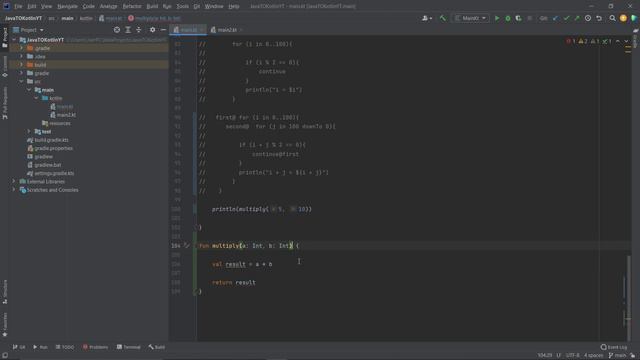Open the Project panel settings gear
This screenshot has width=640, height=360.
[x=152, y=30]
